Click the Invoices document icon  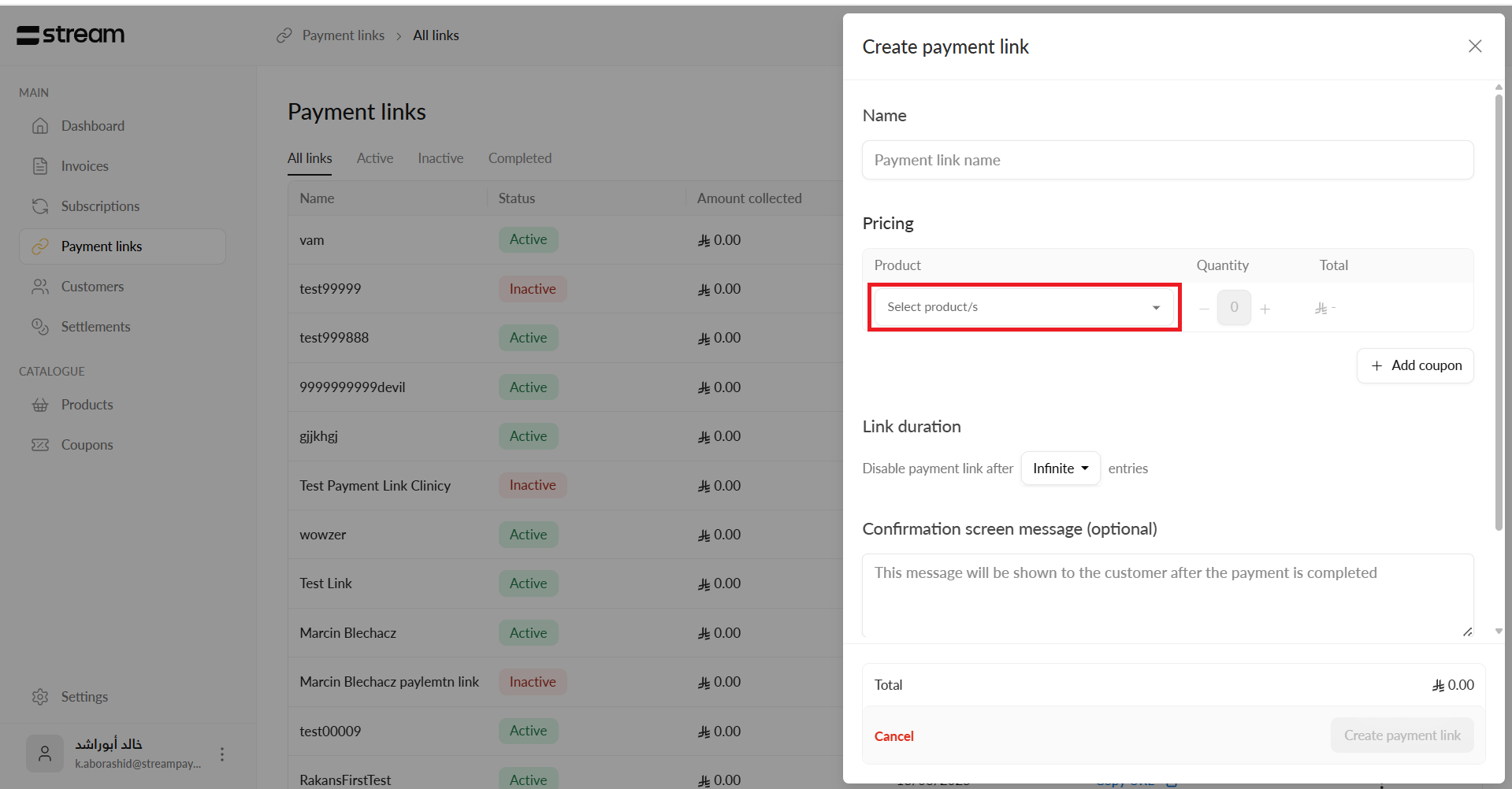(x=40, y=166)
